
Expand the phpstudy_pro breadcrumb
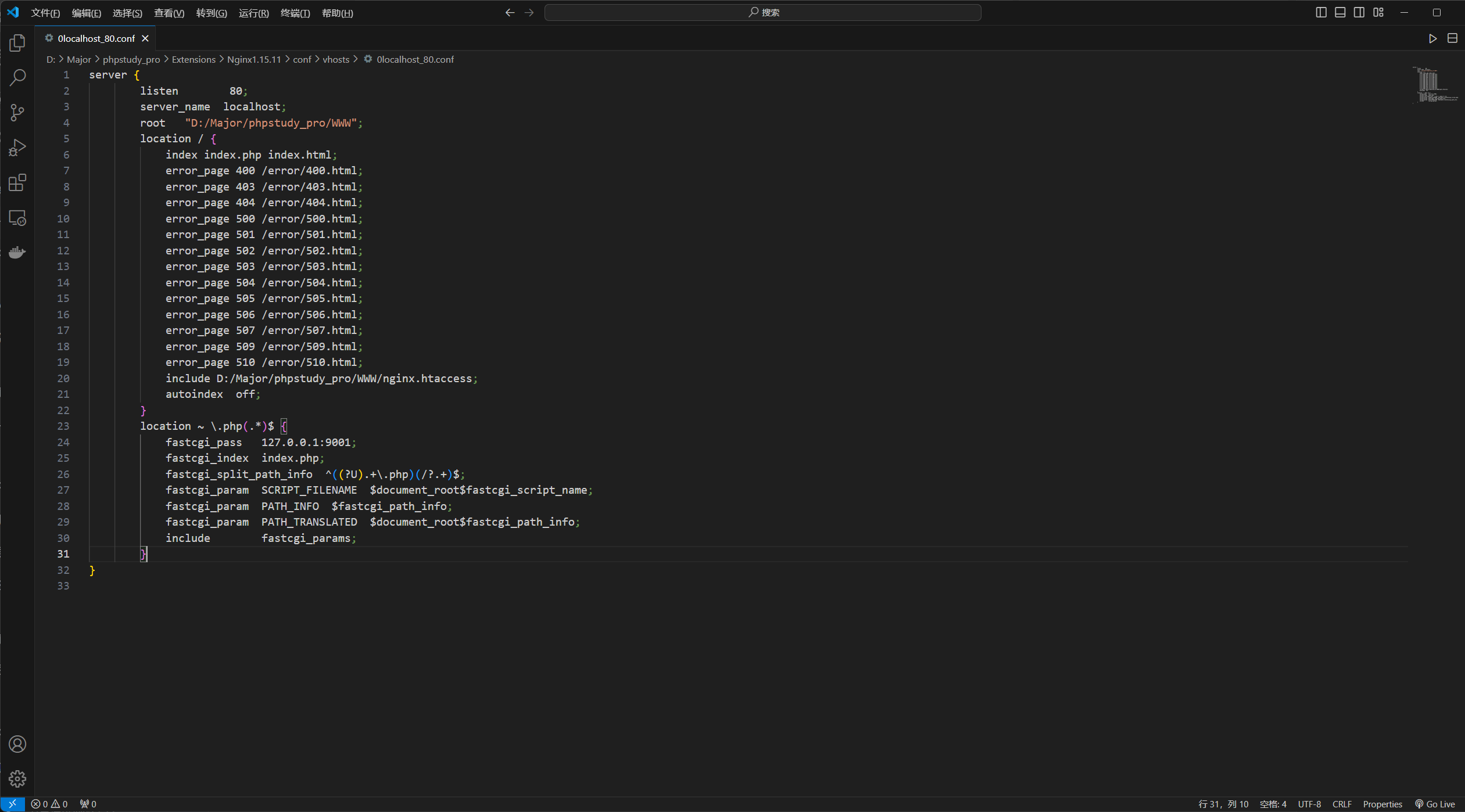pos(131,59)
